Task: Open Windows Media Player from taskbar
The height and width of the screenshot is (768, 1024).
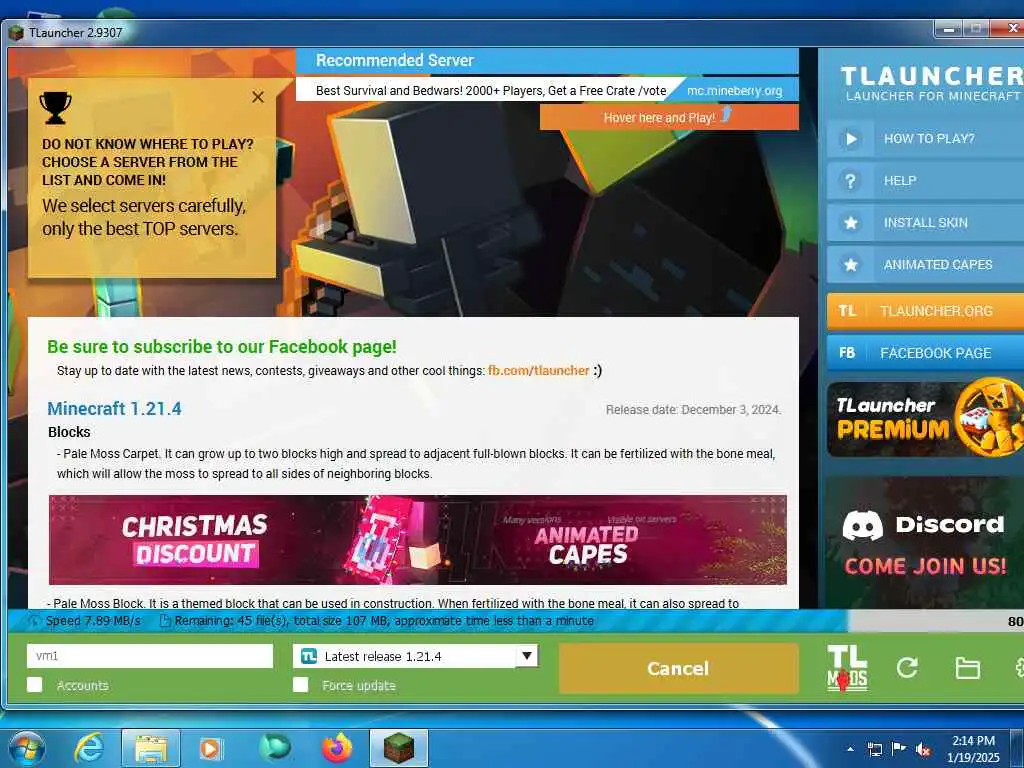Action: coord(211,748)
